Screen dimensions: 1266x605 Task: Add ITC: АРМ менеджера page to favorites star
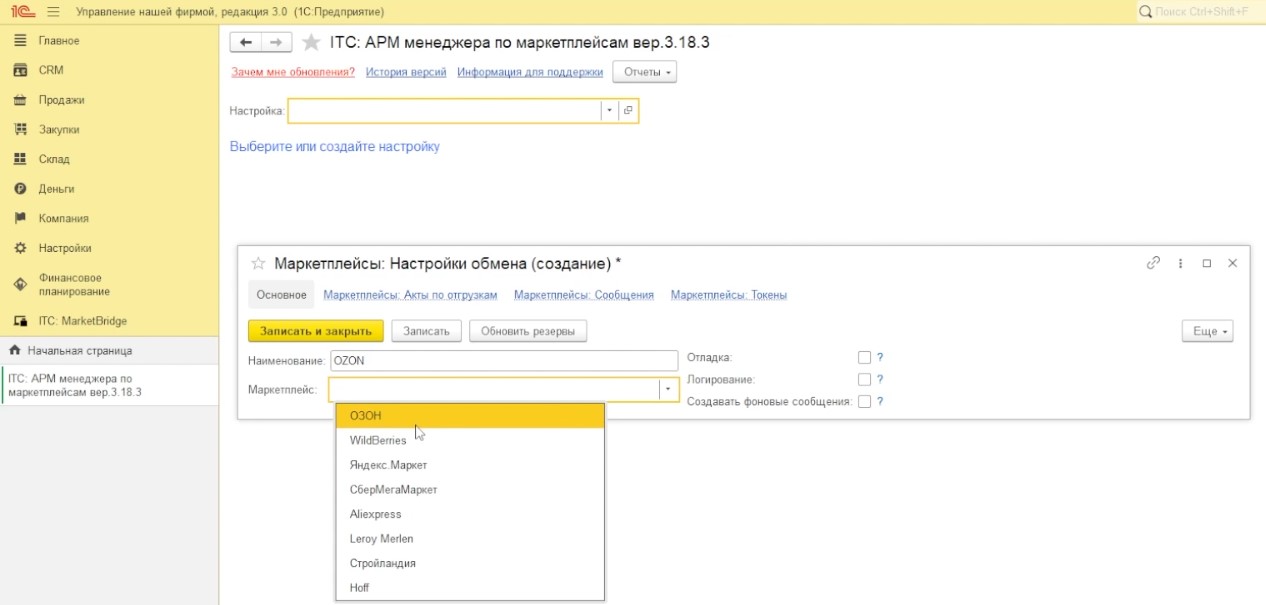point(311,42)
